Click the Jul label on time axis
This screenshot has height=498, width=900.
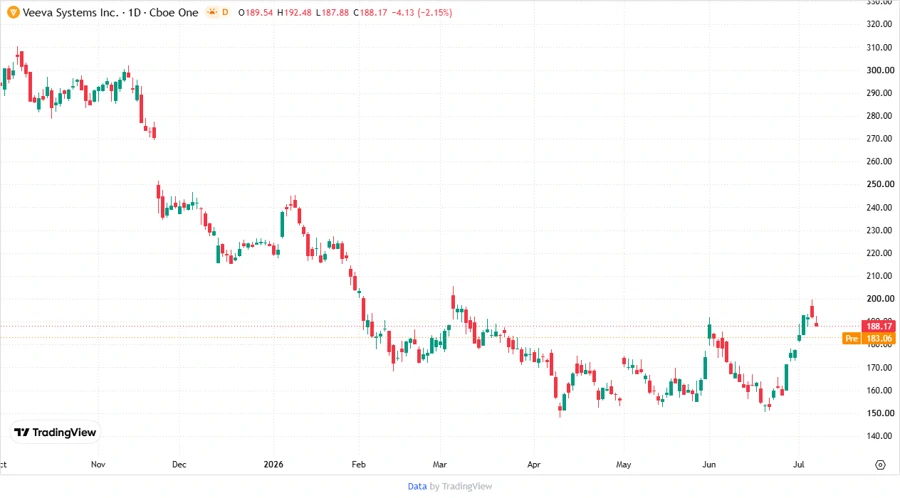pos(798,464)
